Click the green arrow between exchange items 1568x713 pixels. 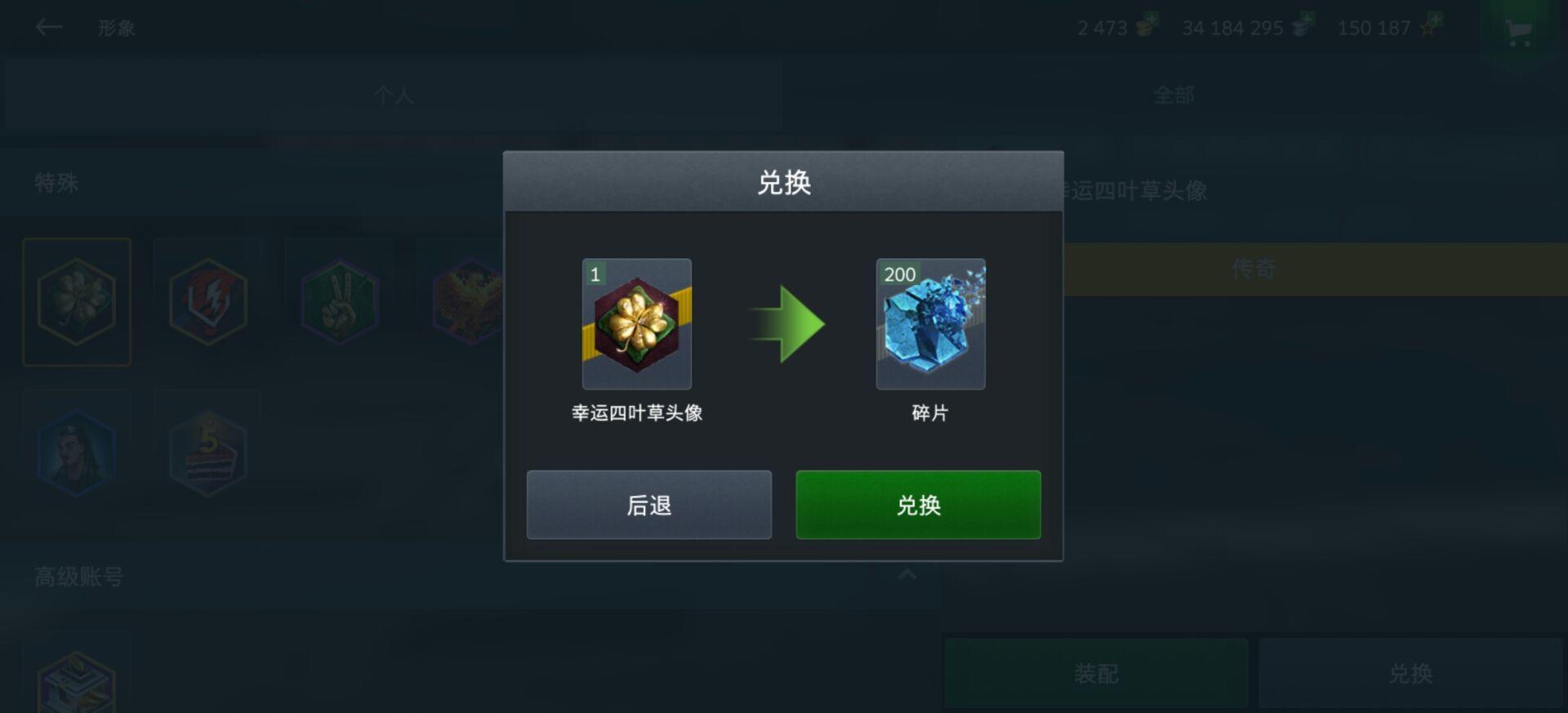point(786,324)
